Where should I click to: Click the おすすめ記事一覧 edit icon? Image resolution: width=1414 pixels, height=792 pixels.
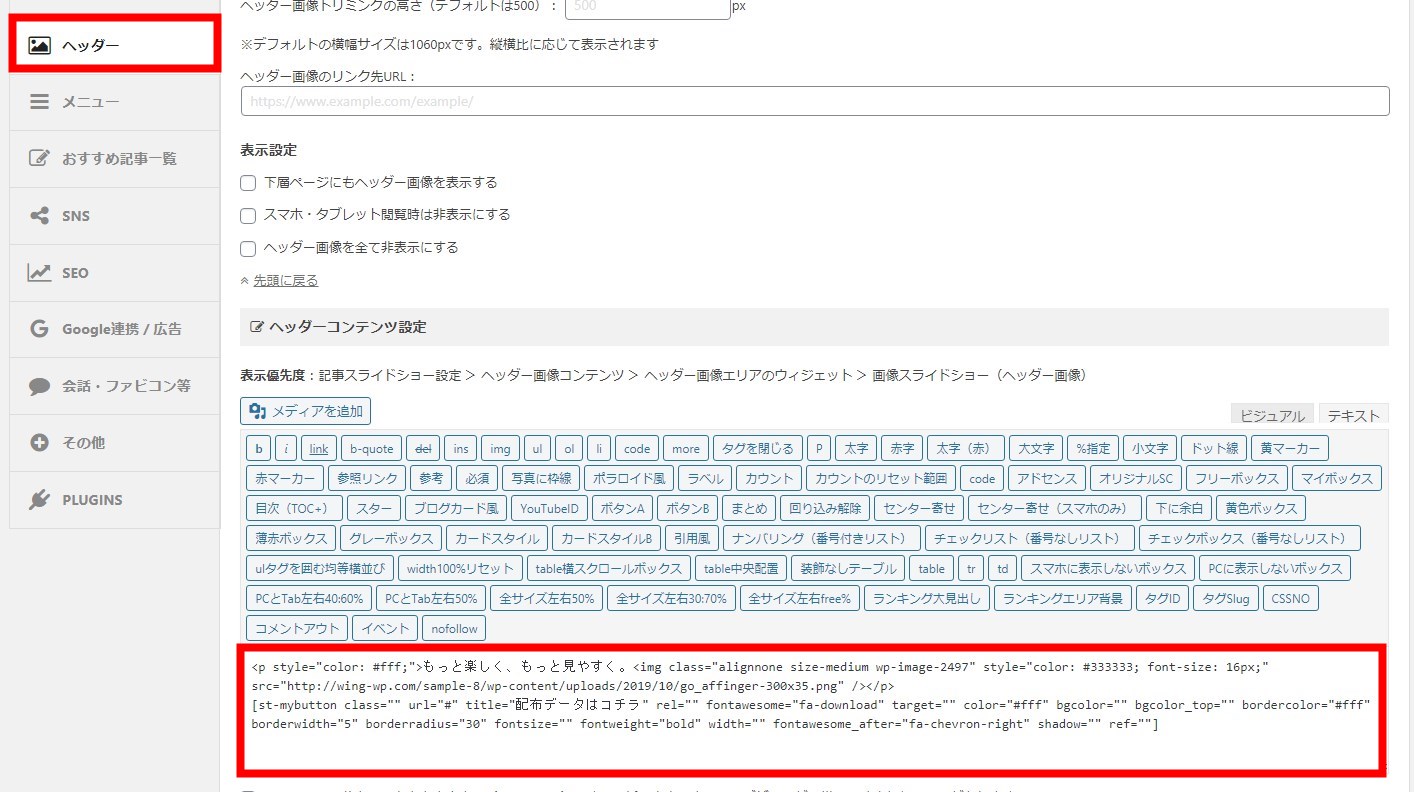click(x=40, y=159)
